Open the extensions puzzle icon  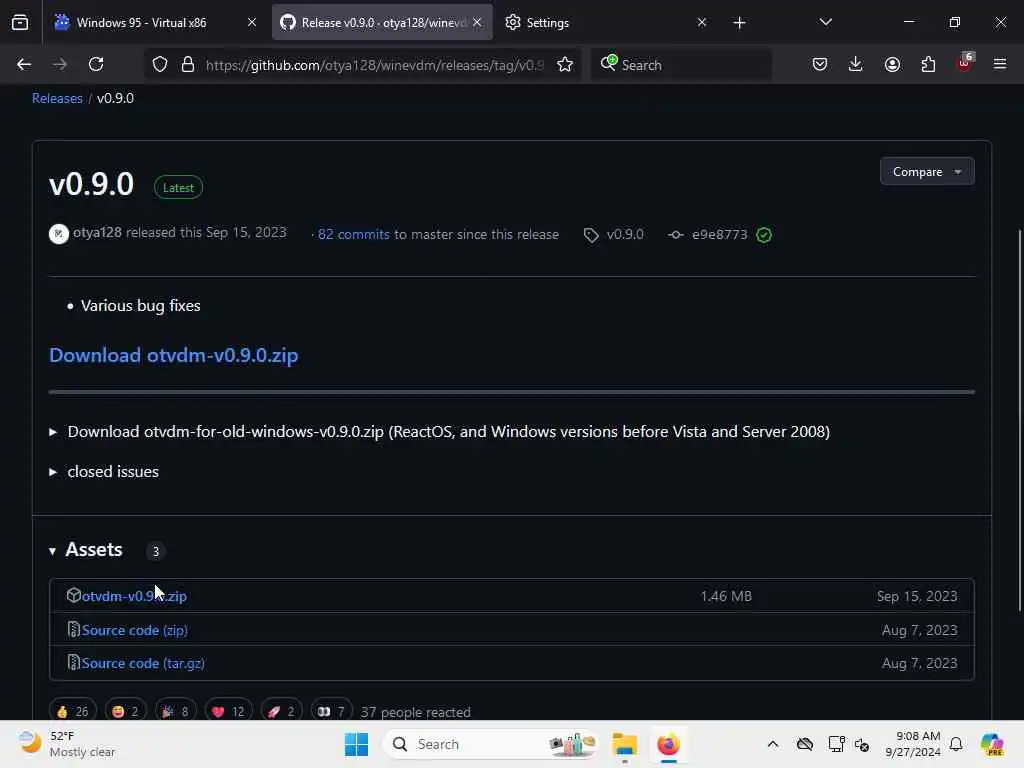pos(928,64)
